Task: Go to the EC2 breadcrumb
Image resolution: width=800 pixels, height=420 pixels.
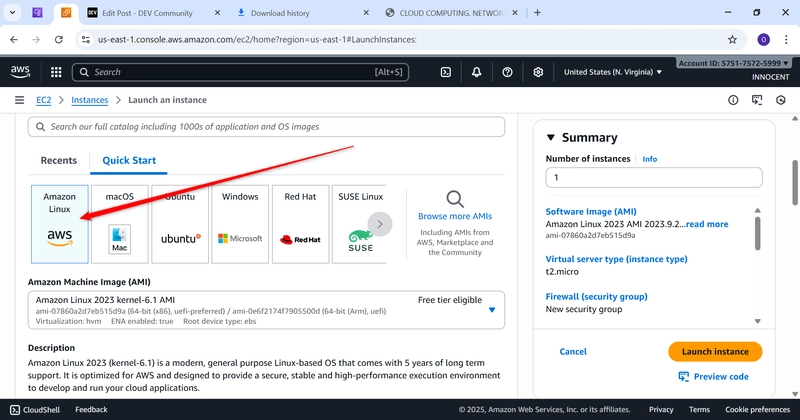Action: pyautogui.click(x=44, y=100)
